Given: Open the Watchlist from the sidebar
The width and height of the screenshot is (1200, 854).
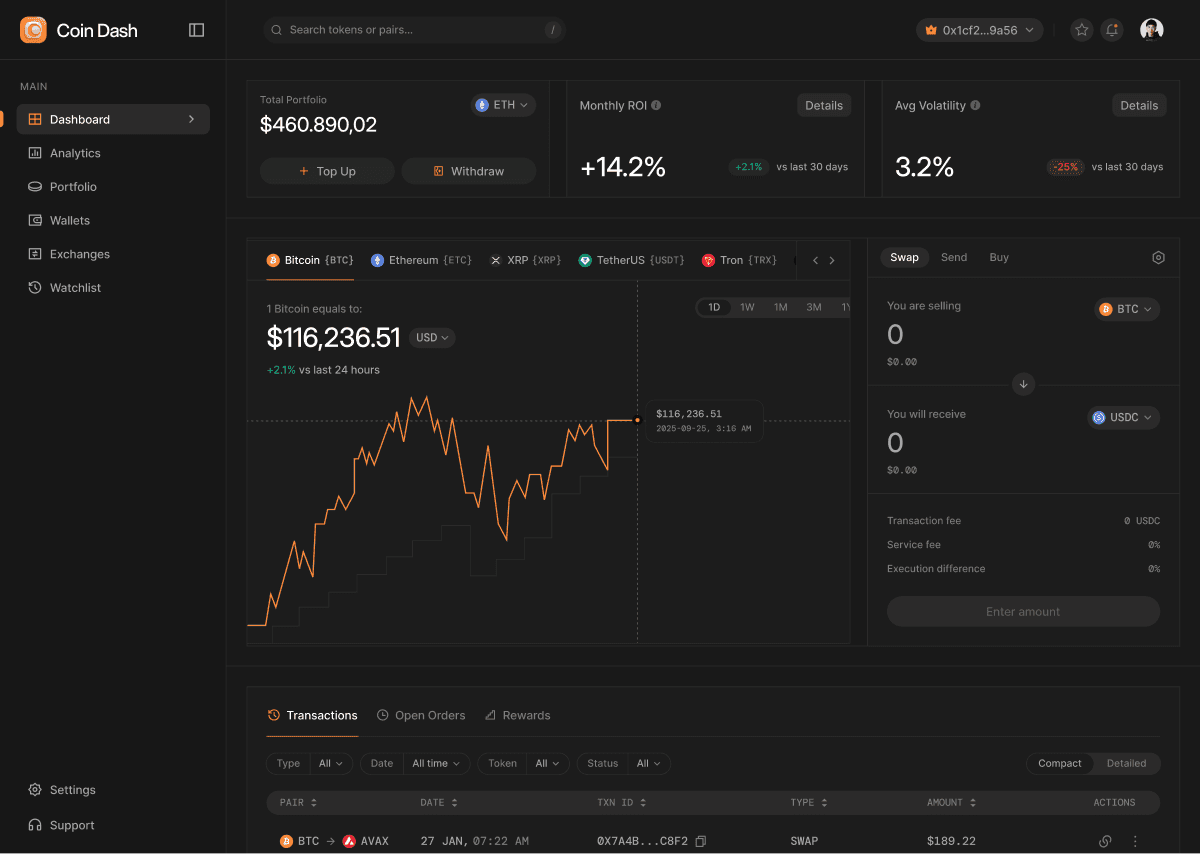Looking at the screenshot, I should click(x=75, y=287).
